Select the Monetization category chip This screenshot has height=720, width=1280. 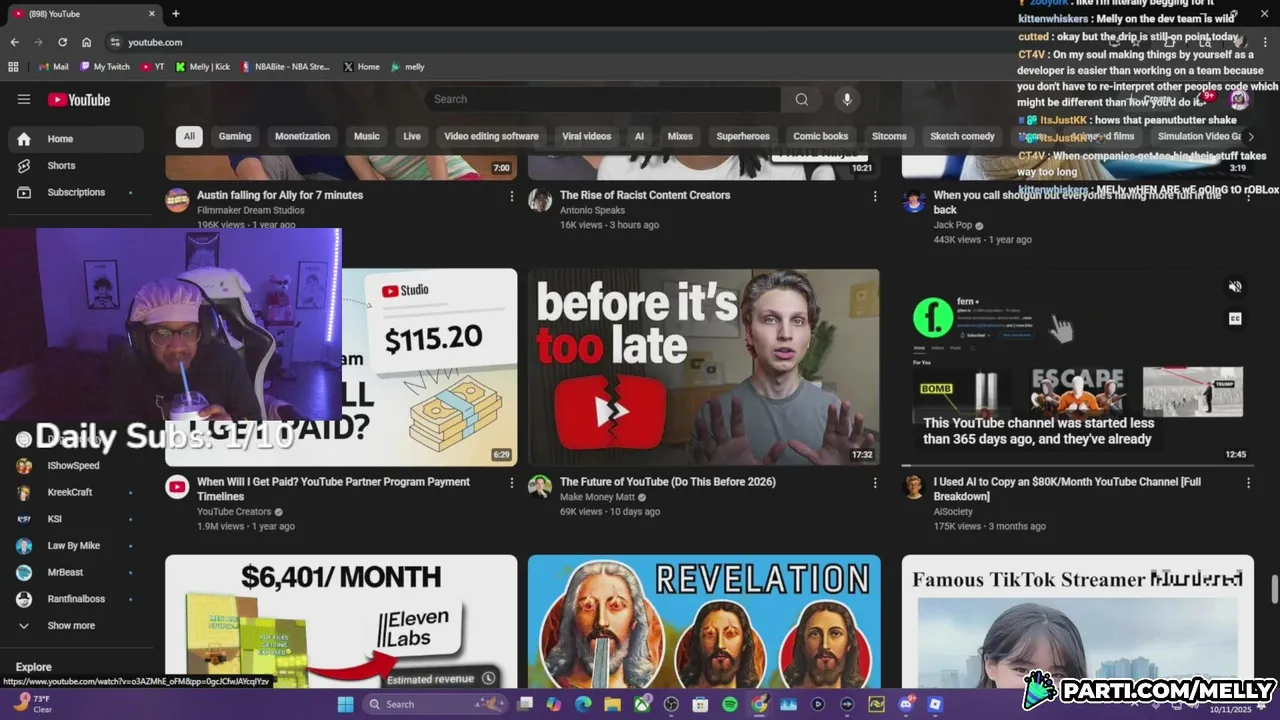click(302, 136)
